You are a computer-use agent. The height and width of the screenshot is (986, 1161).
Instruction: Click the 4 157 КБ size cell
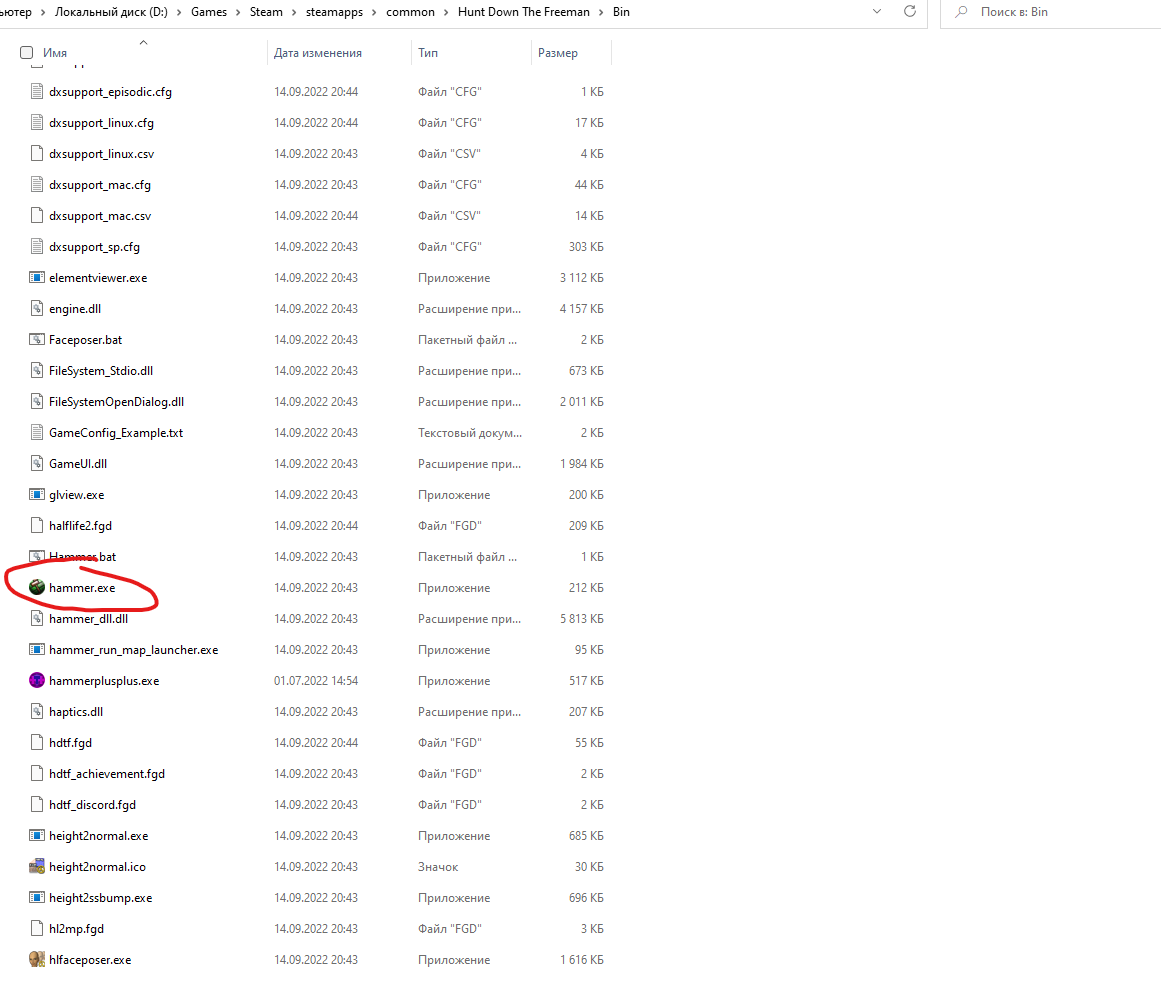[581, 309]
